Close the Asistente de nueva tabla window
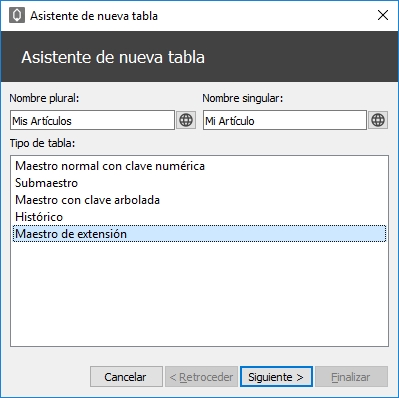 (383, 15)
